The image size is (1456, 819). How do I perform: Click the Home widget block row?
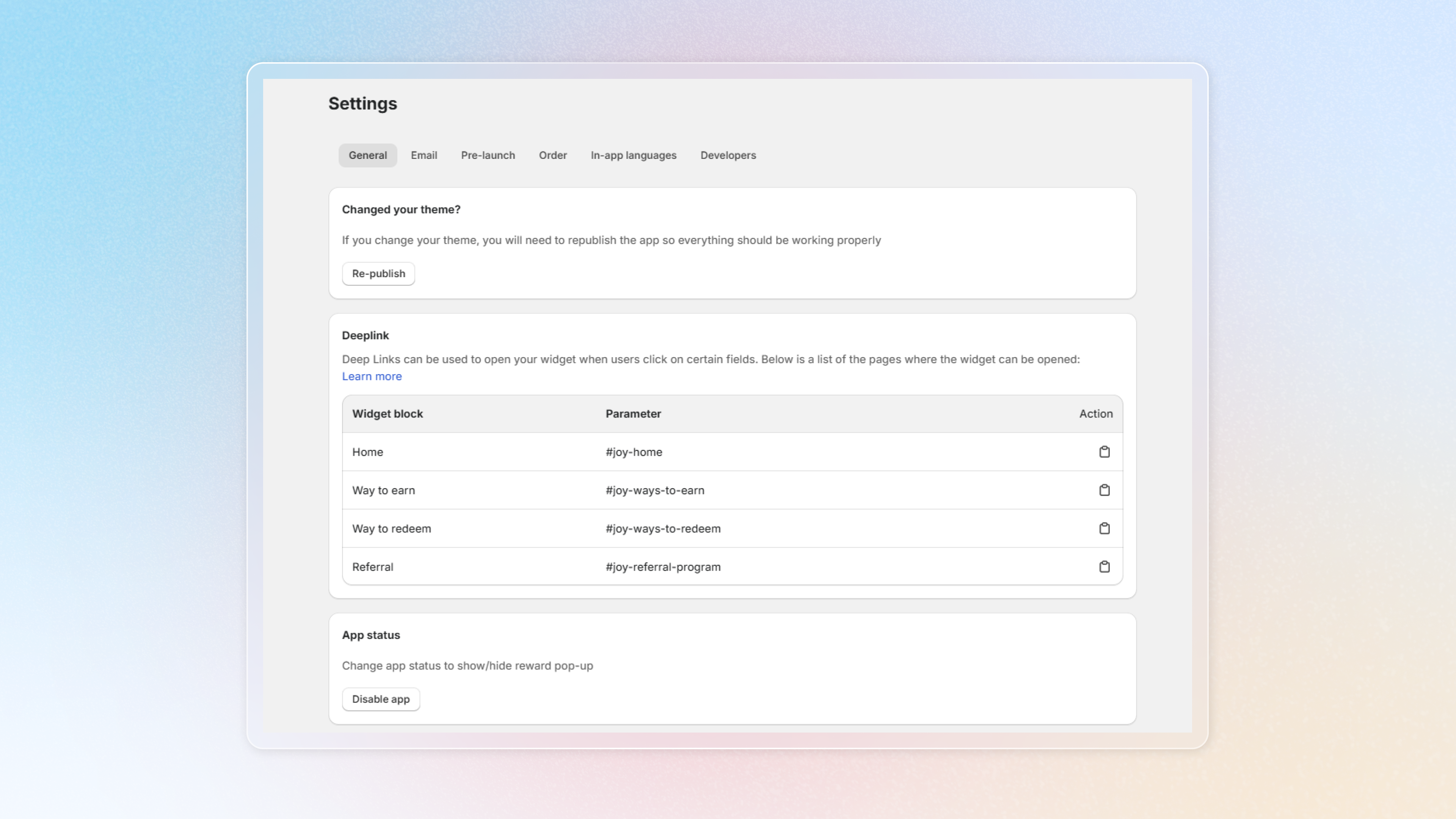[367, 452]
